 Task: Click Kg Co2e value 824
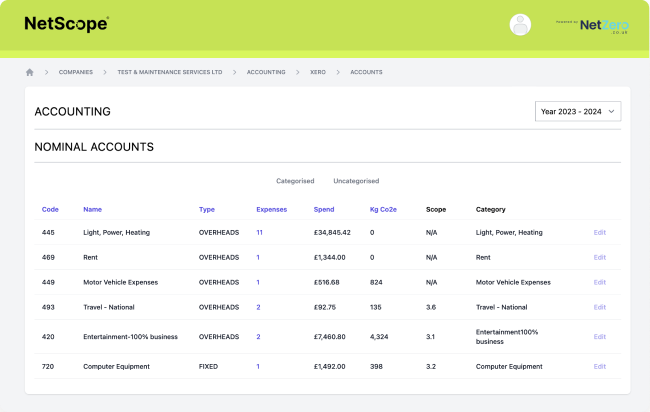coord(376,282)
